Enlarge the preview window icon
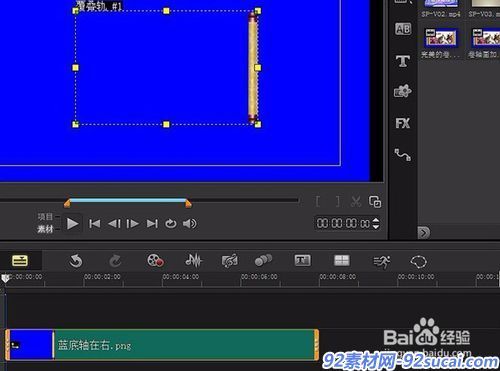Image resolution: width=500 pixels, height=371 pixels. (375, 202)
